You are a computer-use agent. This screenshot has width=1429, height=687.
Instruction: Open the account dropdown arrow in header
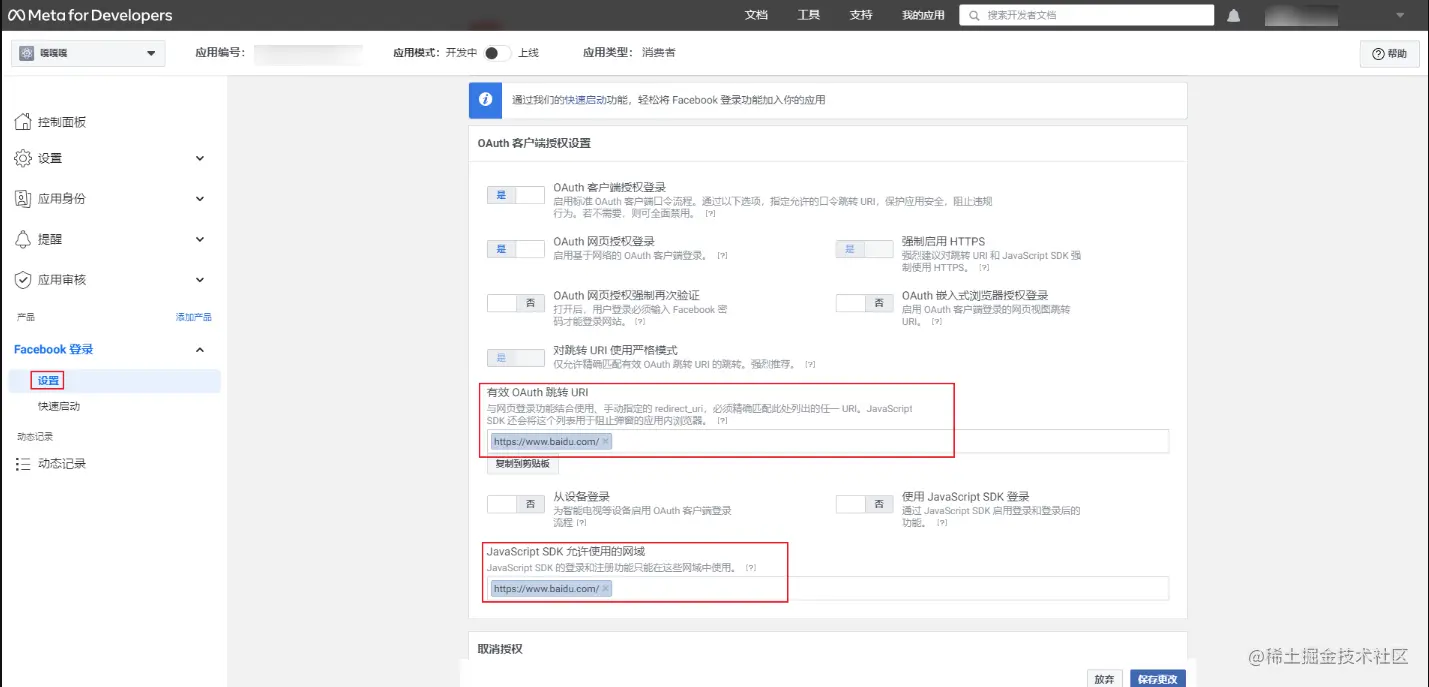[x=1399, y=15]
